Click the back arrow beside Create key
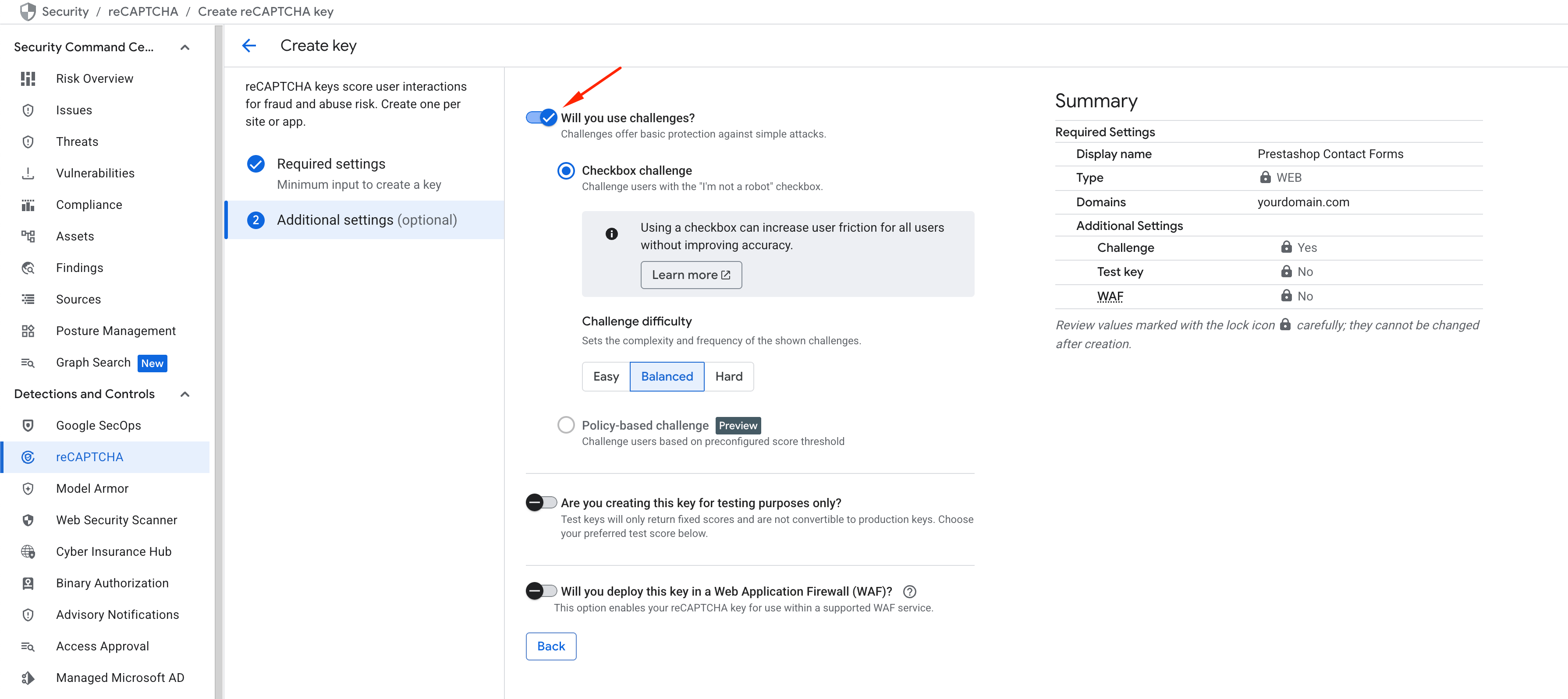Screen dimensions: 1568x699 249,46
